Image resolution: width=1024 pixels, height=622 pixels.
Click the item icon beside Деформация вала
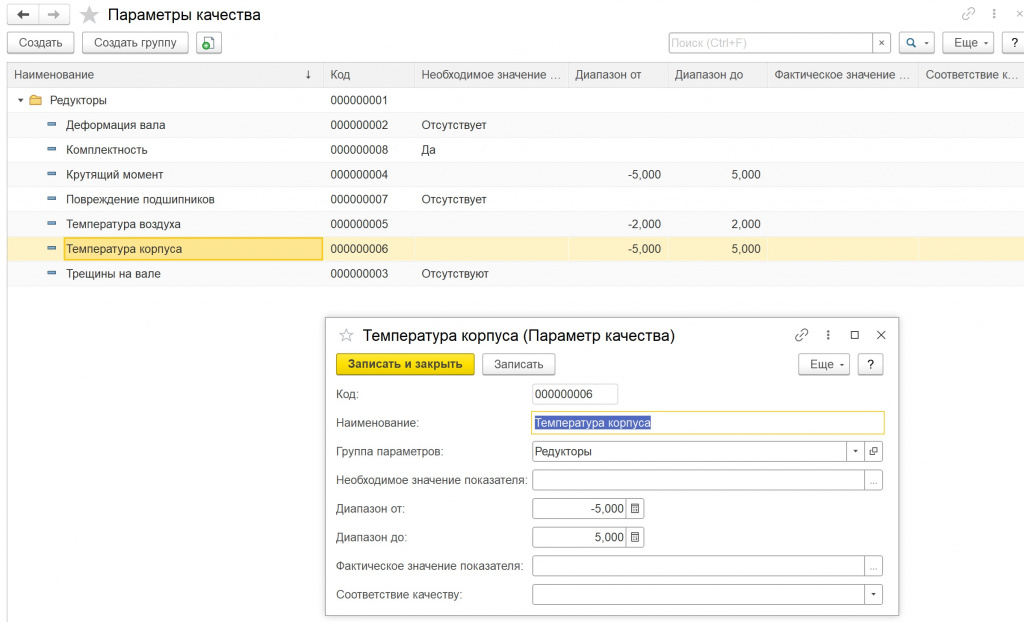pos(52,124)
